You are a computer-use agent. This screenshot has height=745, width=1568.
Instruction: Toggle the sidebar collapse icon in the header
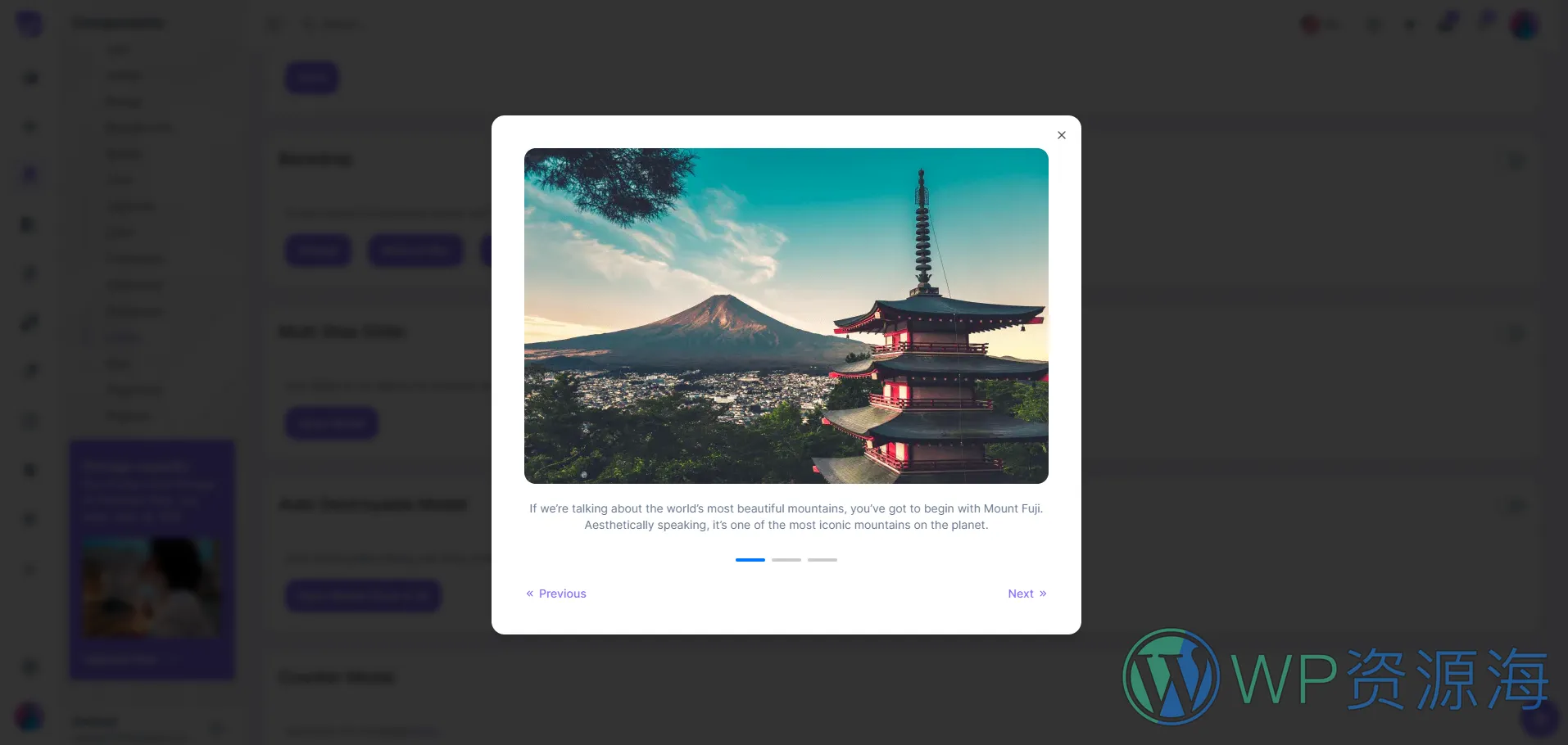click(x=274, y=24)
